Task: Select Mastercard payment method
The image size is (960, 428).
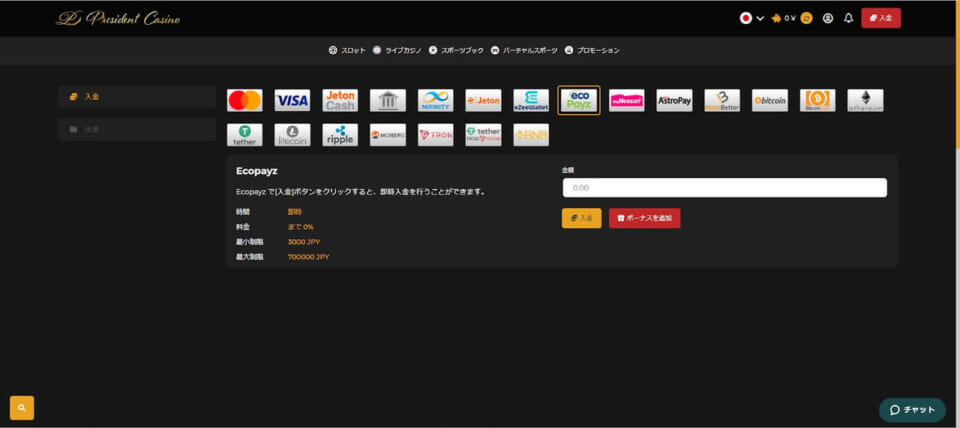Action: tap(244, 100)
